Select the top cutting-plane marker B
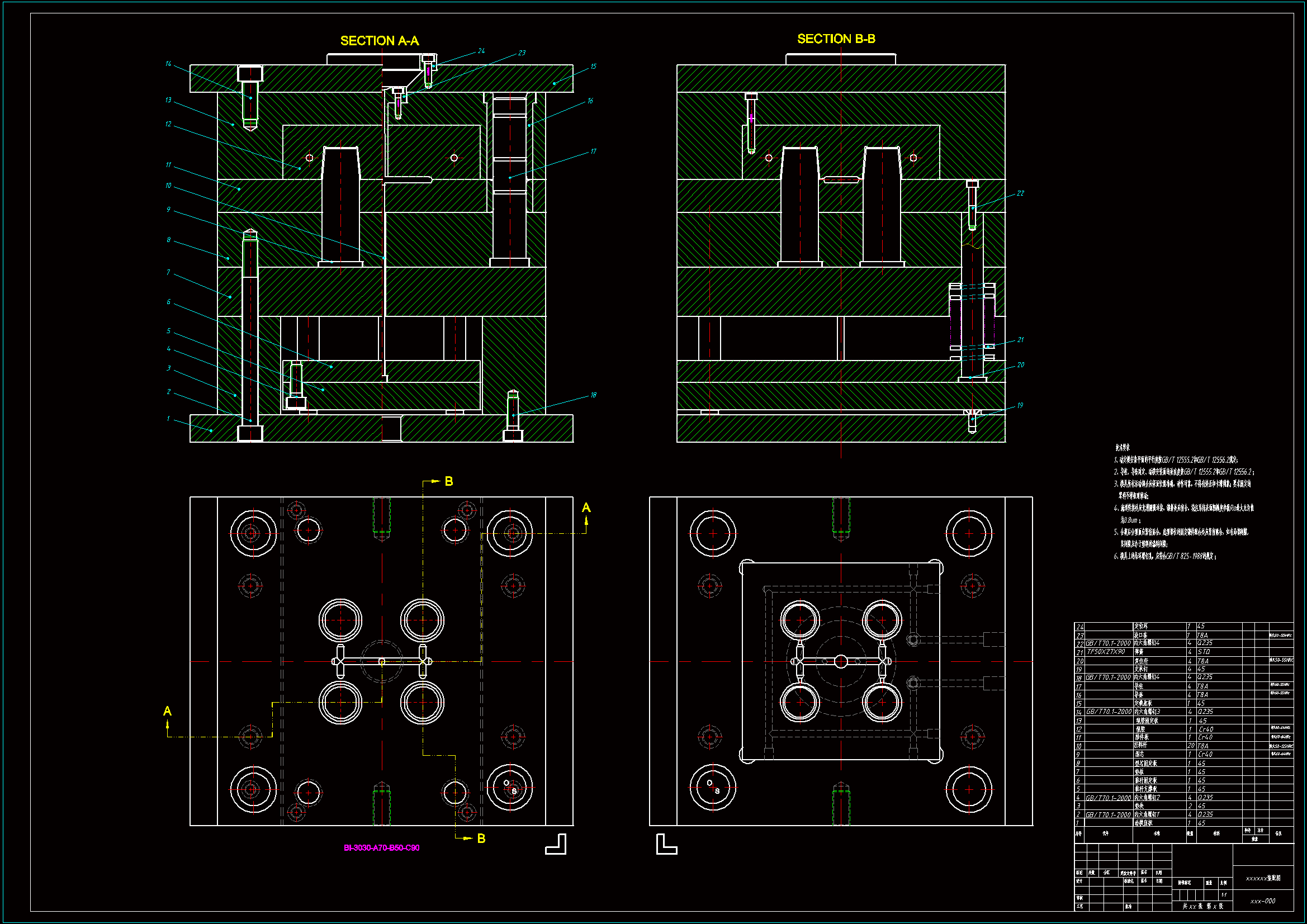 point(448,482)
